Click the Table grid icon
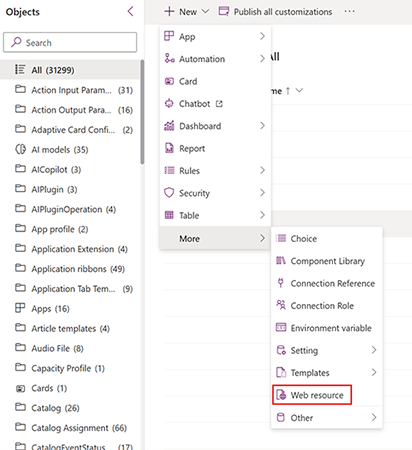This screenshot has width=412, height=450. (169, 215)
